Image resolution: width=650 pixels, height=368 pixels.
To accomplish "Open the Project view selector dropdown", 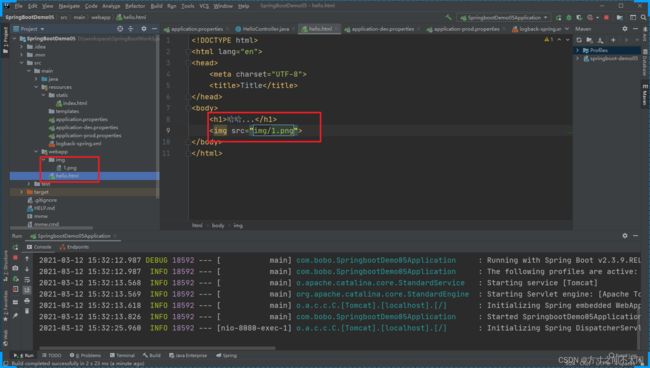I will click(x=29, y=29).
